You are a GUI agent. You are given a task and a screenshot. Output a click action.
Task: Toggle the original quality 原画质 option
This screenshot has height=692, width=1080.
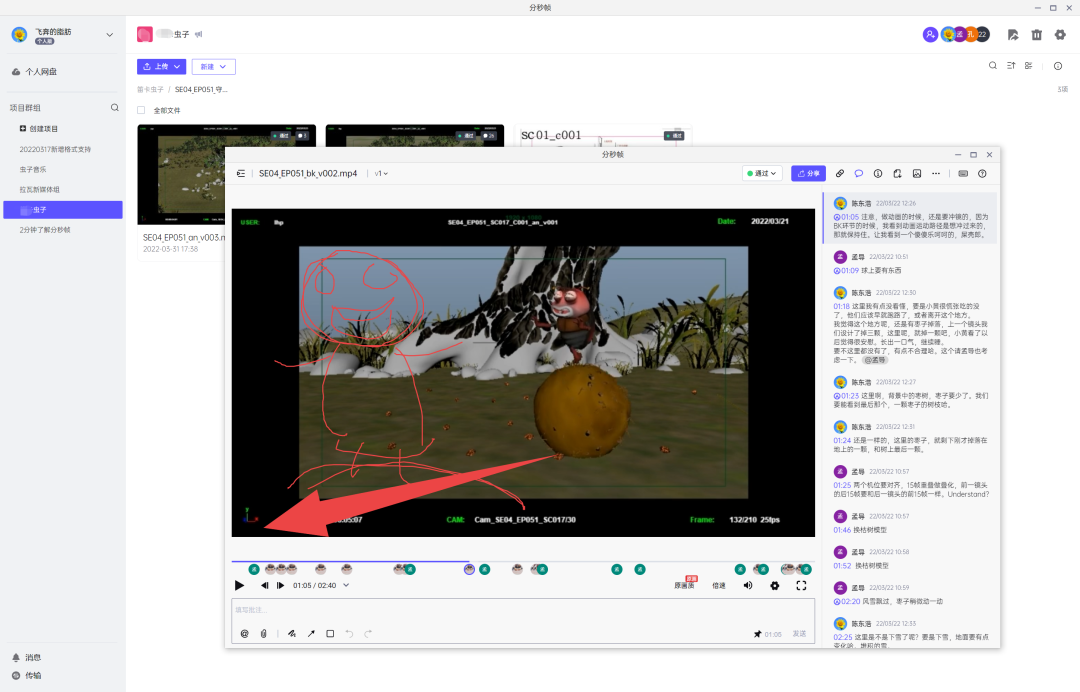[684, 585]
